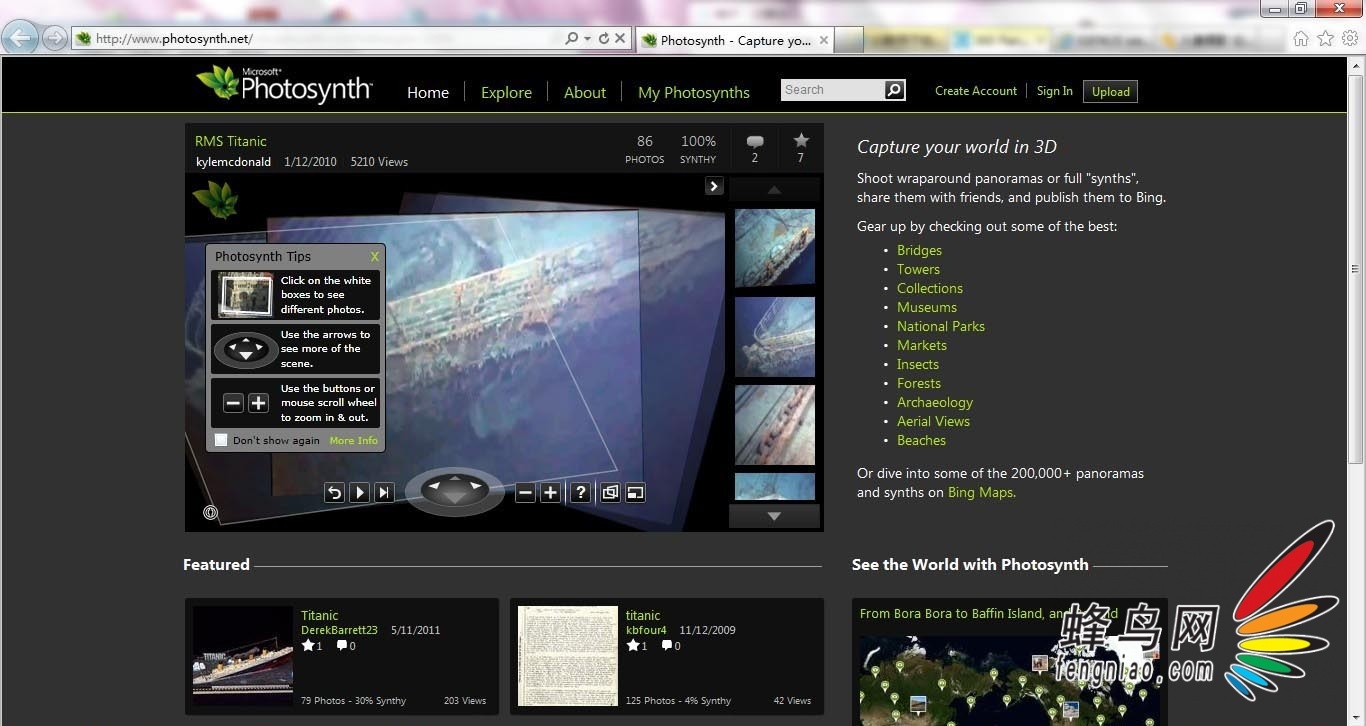Viewport: 1366px width, 726px height.
Task: Toggle the overlapping photos view button
Action: (610, 492)
